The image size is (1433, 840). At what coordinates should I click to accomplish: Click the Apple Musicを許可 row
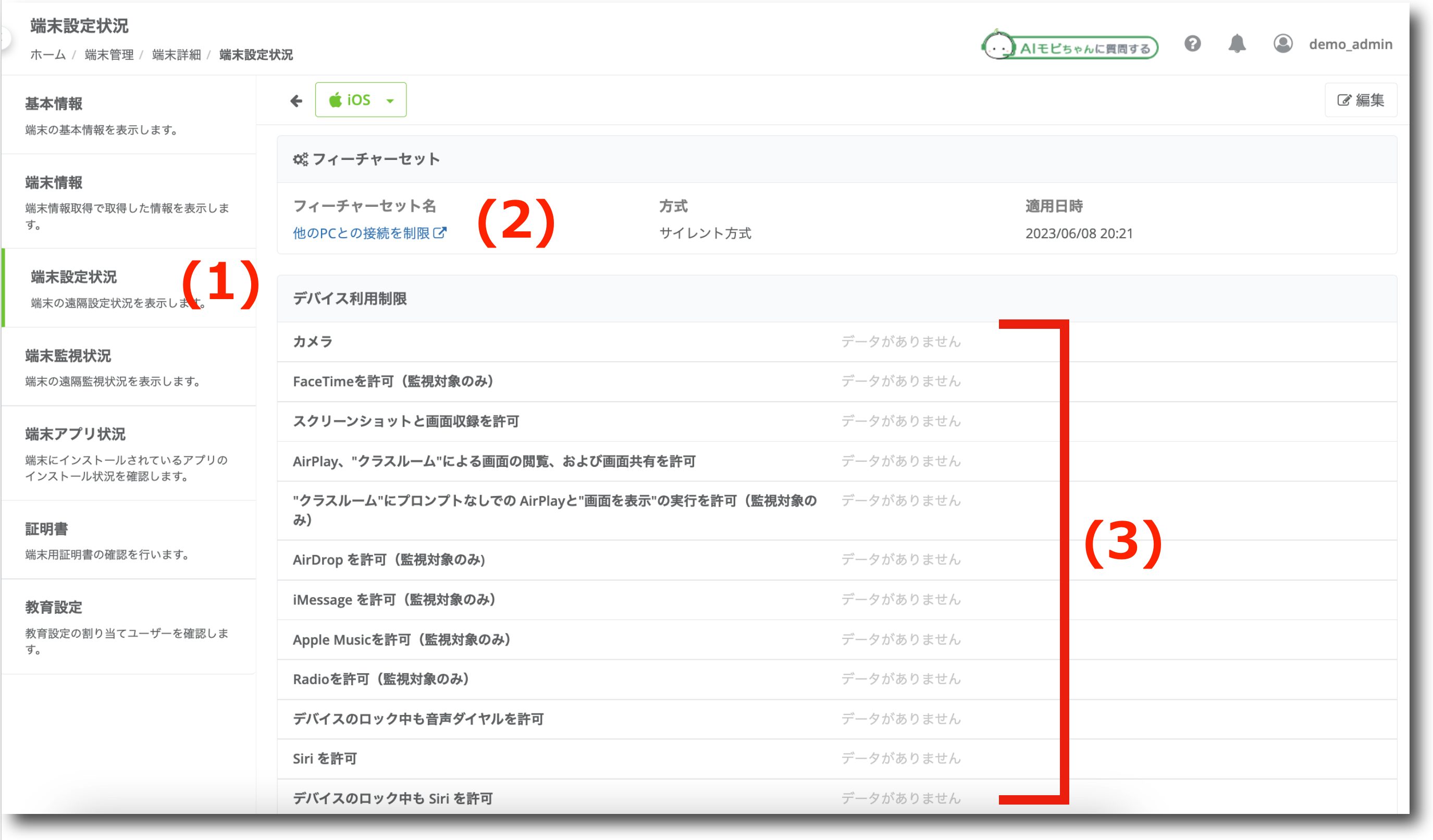click(x=836, y=640)
